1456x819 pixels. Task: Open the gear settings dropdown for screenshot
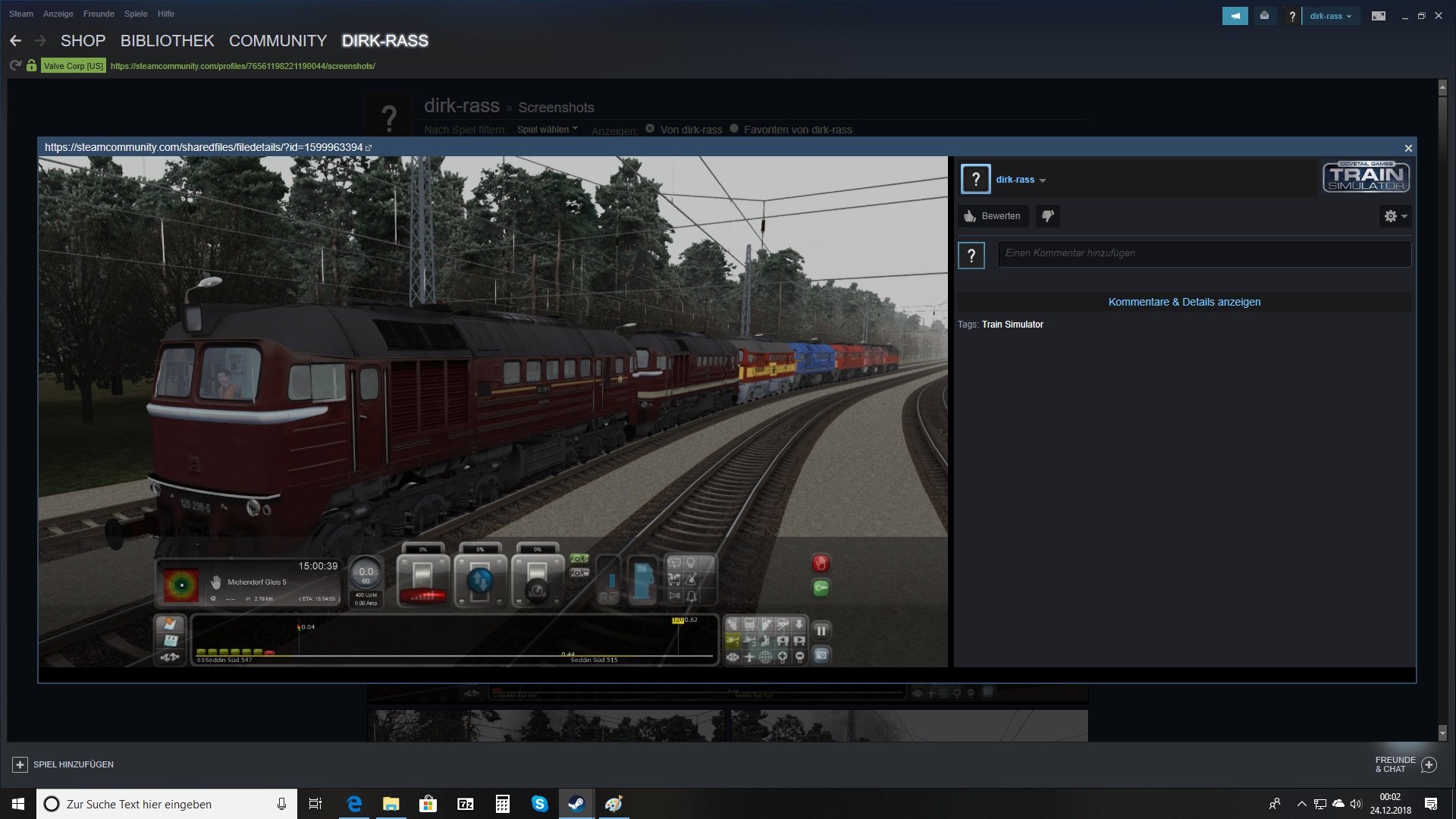(1395, 216)
